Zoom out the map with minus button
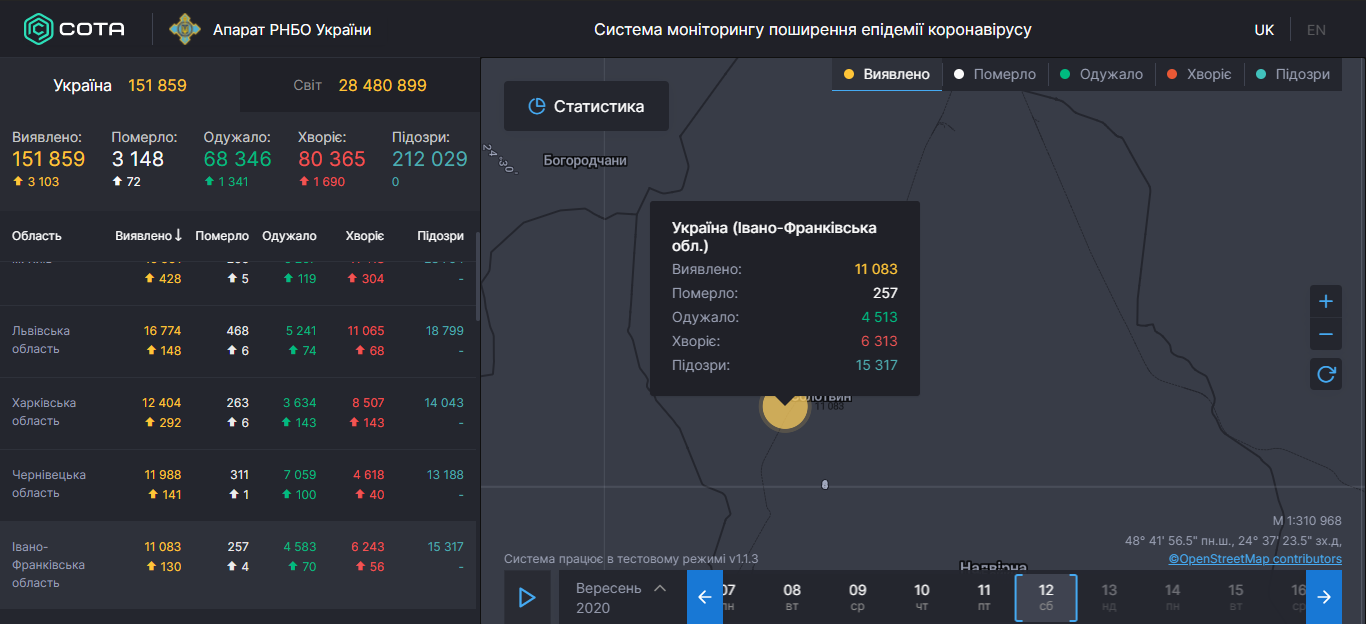The image size is (1366, 624). tap(1326, 334)
